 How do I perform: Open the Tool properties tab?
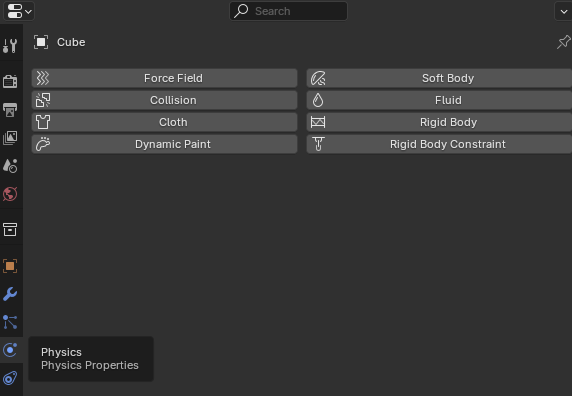10,46
